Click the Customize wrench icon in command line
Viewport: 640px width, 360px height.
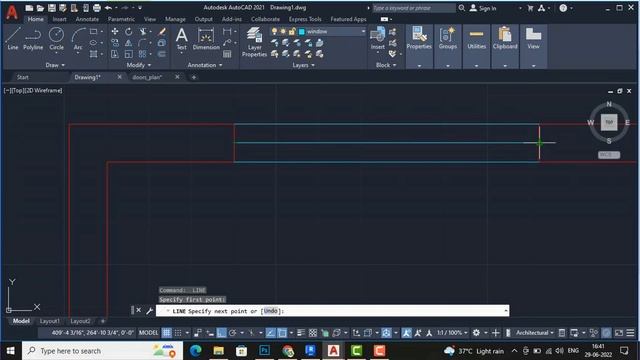click(x=149, y=311)
